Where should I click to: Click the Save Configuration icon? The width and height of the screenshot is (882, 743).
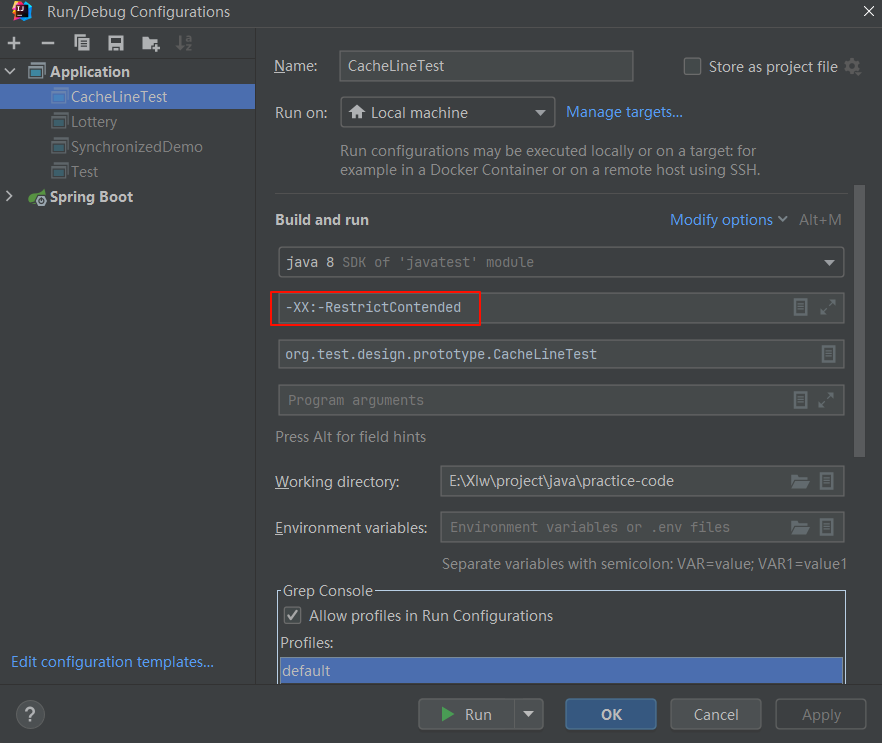coord(116,43)
